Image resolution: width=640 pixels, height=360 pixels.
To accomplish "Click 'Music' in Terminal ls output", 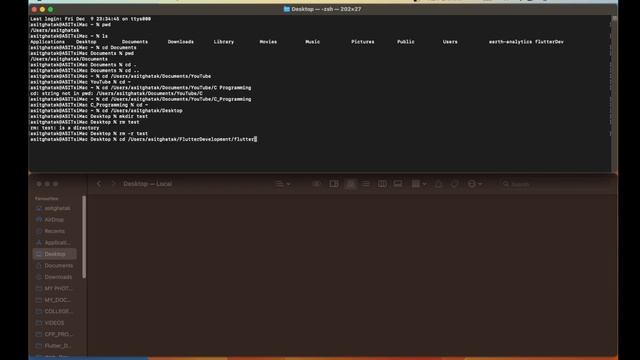I will pyautogui.click(x=313, y=42).
